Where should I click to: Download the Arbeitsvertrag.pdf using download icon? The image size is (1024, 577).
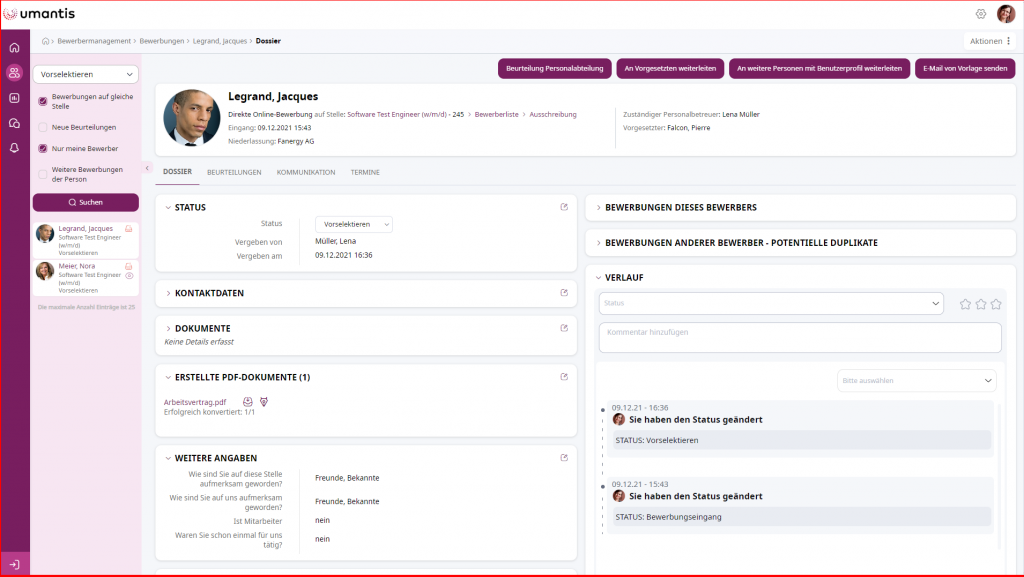(248, 402)
